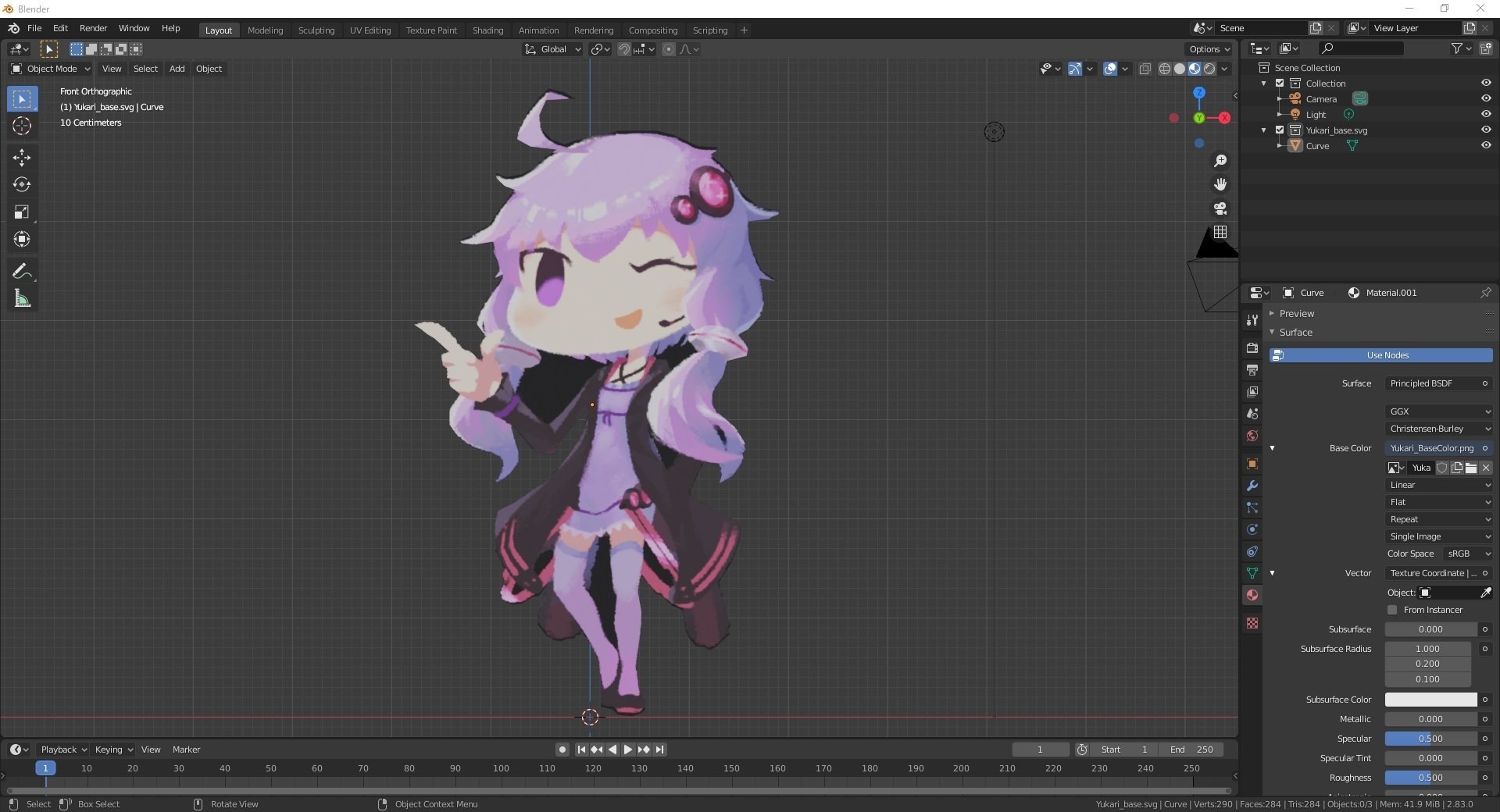The height and width of the screenshot is (812, 1500).
Task: Open the Object properties tab
Action: tap(1252, 464)
